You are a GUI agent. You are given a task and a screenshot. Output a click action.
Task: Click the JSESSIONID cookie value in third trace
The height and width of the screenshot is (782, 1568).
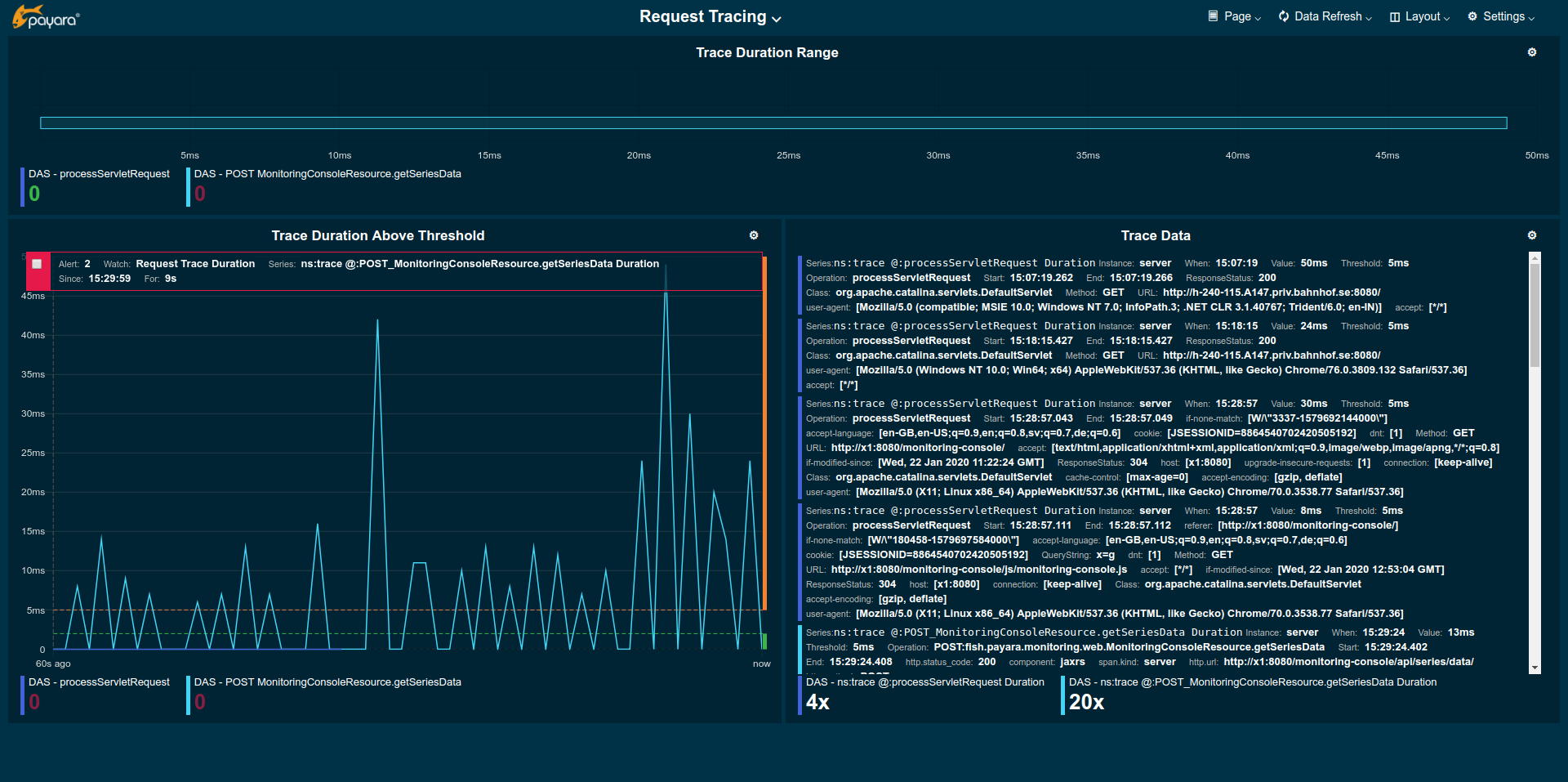(1261, 433)
